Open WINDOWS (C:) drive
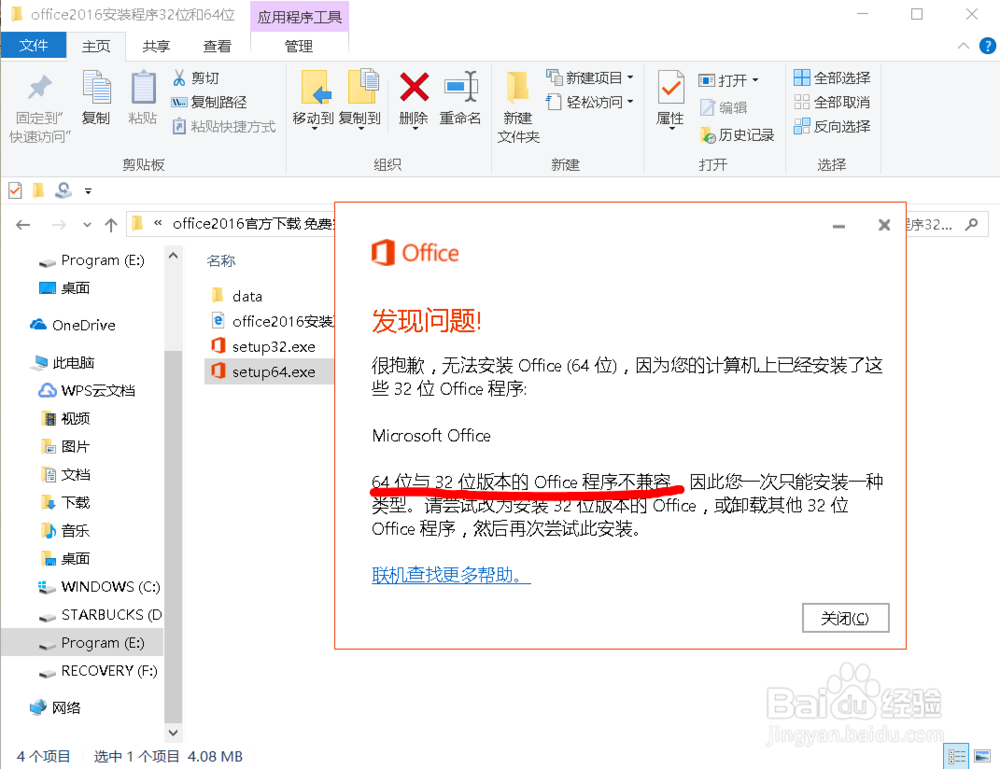This screenshot has width=1000, height=769. point(99,587)
